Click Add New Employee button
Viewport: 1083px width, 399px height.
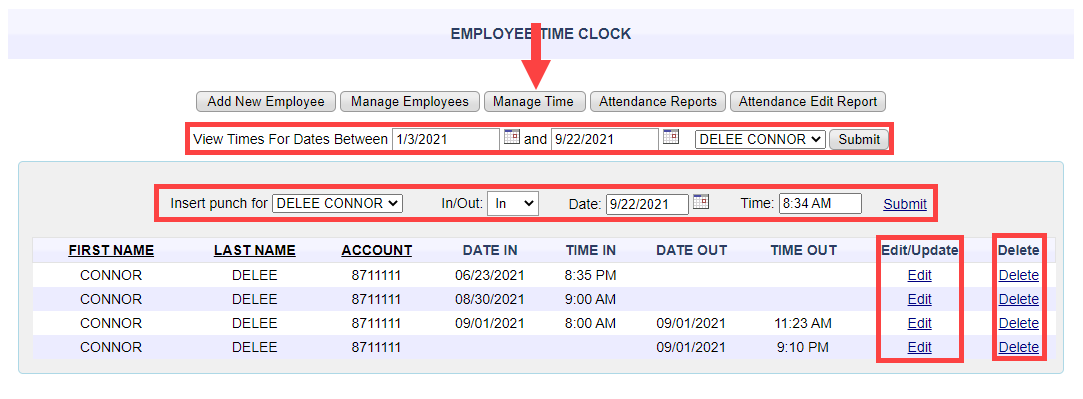coord(266,101)
